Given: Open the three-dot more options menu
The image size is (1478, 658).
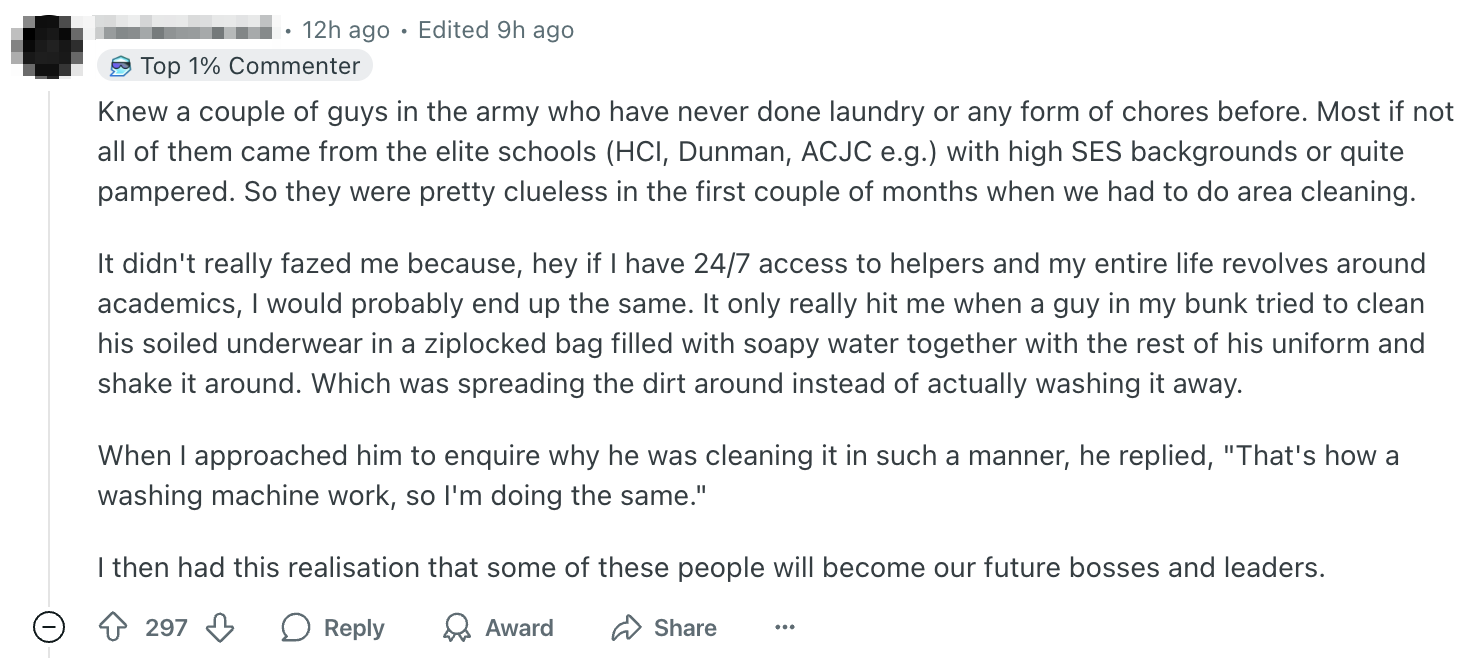Looking at the screenshot, I should pyautogui.click(x=785, y=628).
